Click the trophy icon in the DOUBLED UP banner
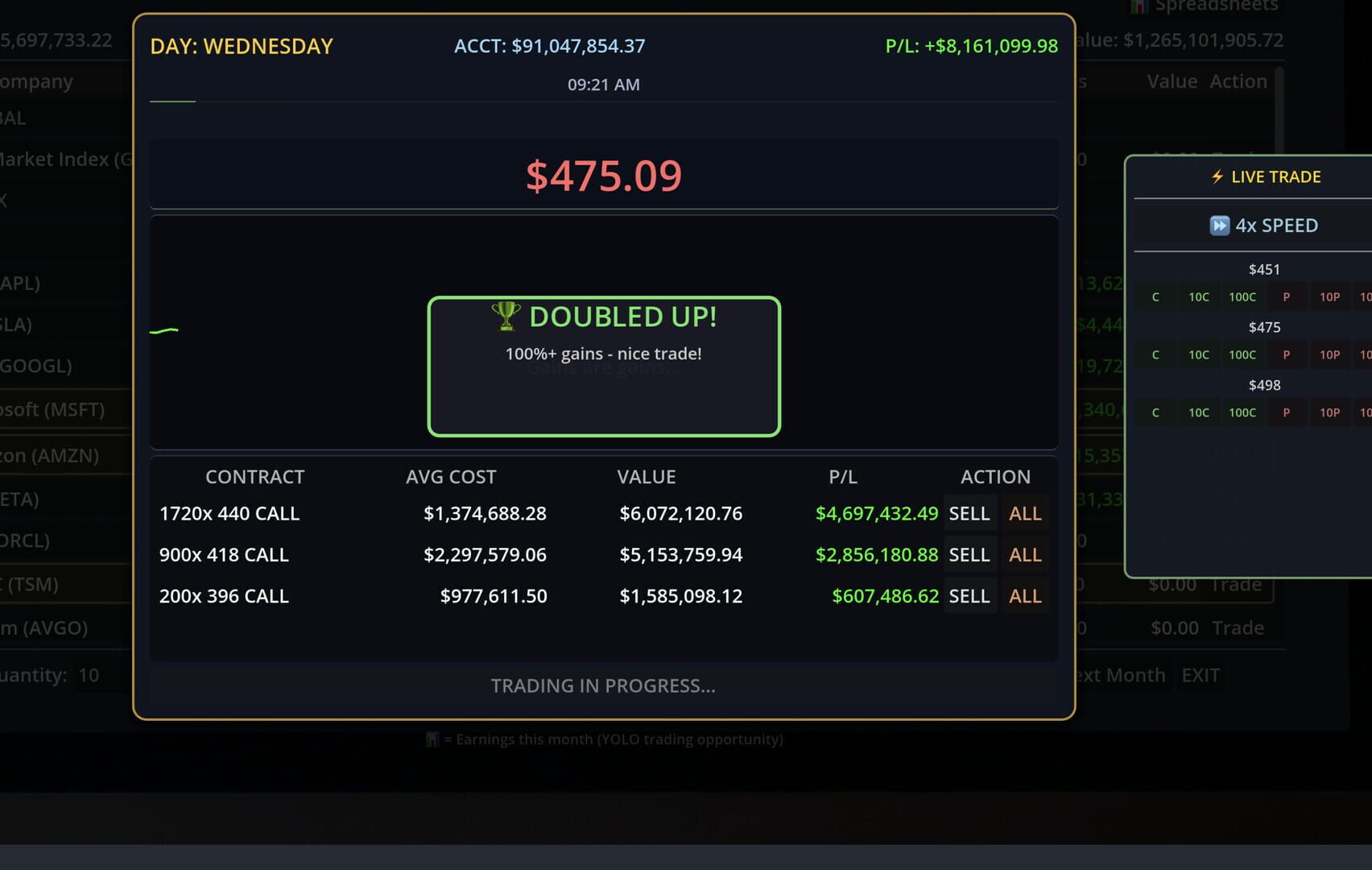 506,316
